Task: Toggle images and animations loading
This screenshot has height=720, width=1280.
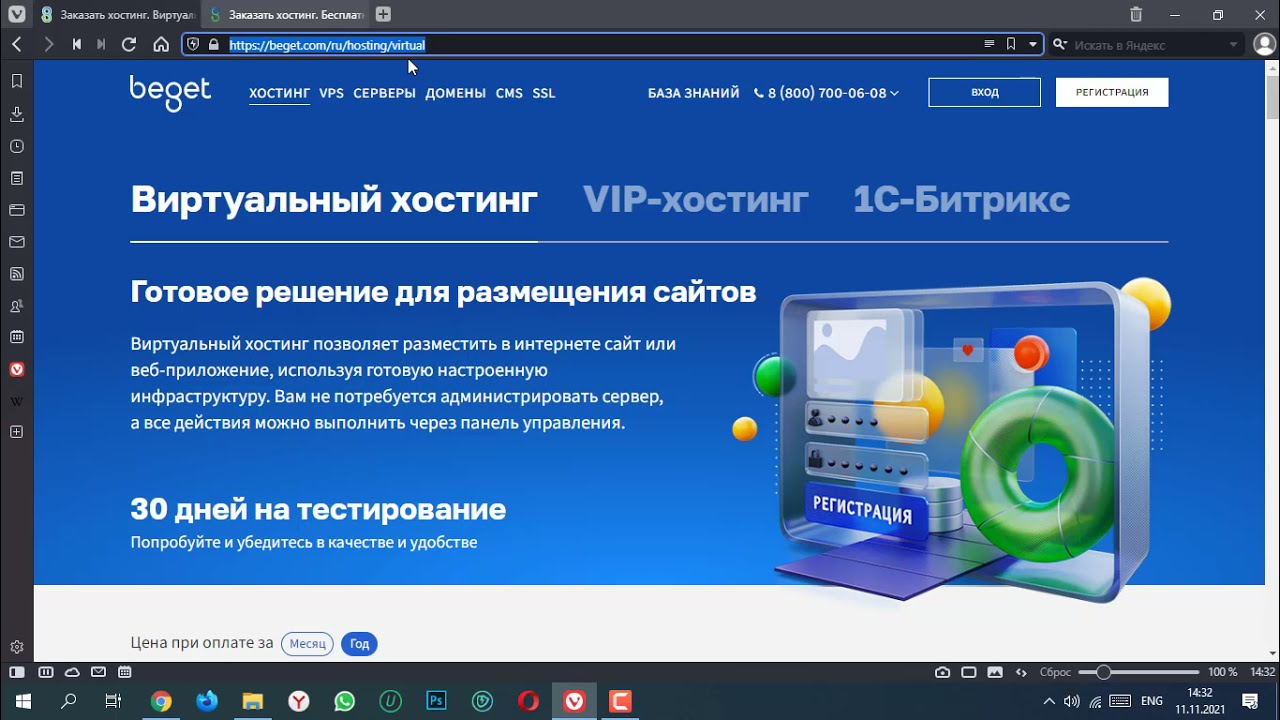Action: [x=995, y=672]
